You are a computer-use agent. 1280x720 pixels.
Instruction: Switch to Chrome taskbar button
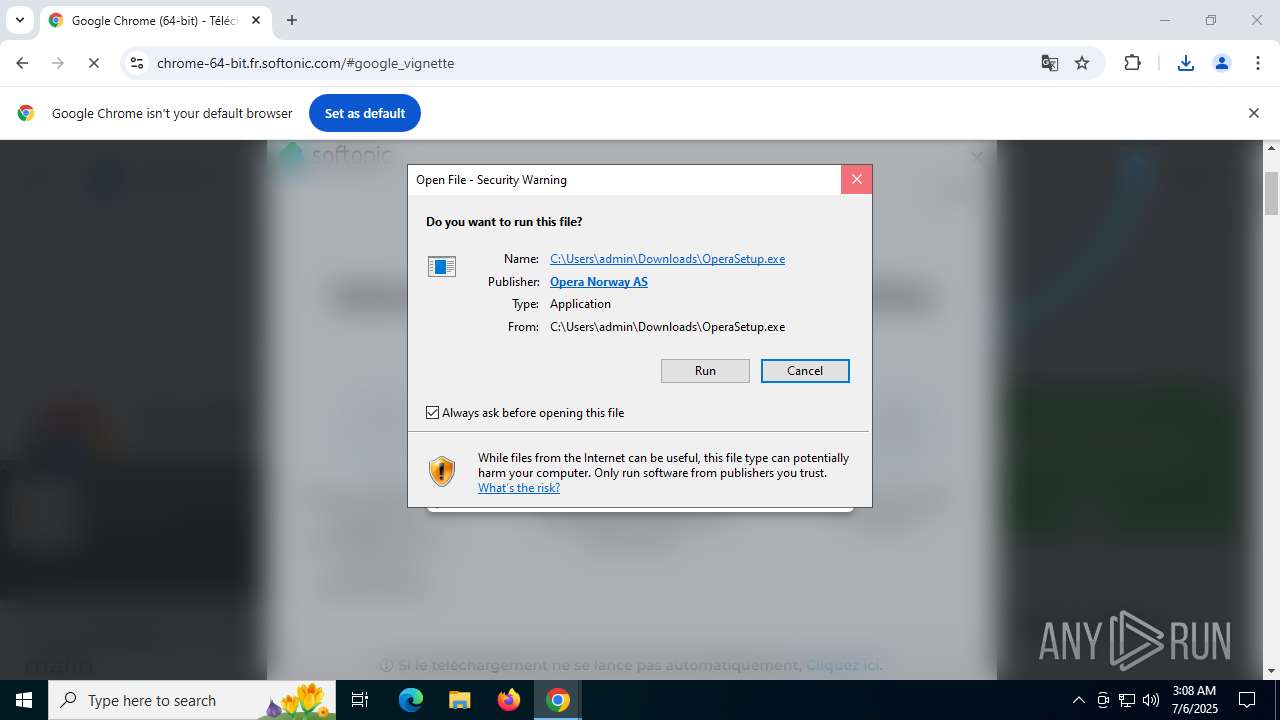[558, 700]
